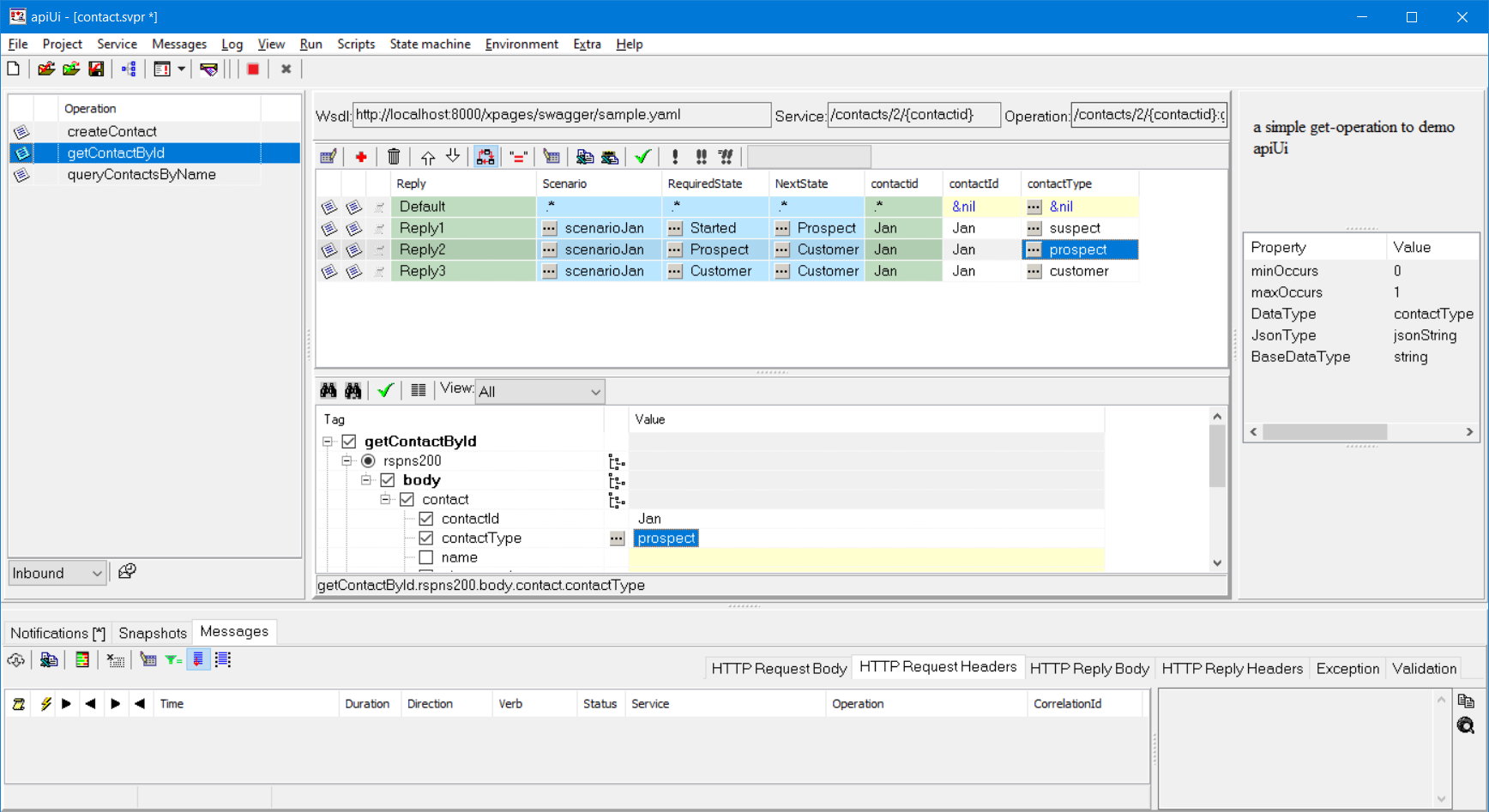
Task: Check the name checkbox
Action: (x=426, y=557)
